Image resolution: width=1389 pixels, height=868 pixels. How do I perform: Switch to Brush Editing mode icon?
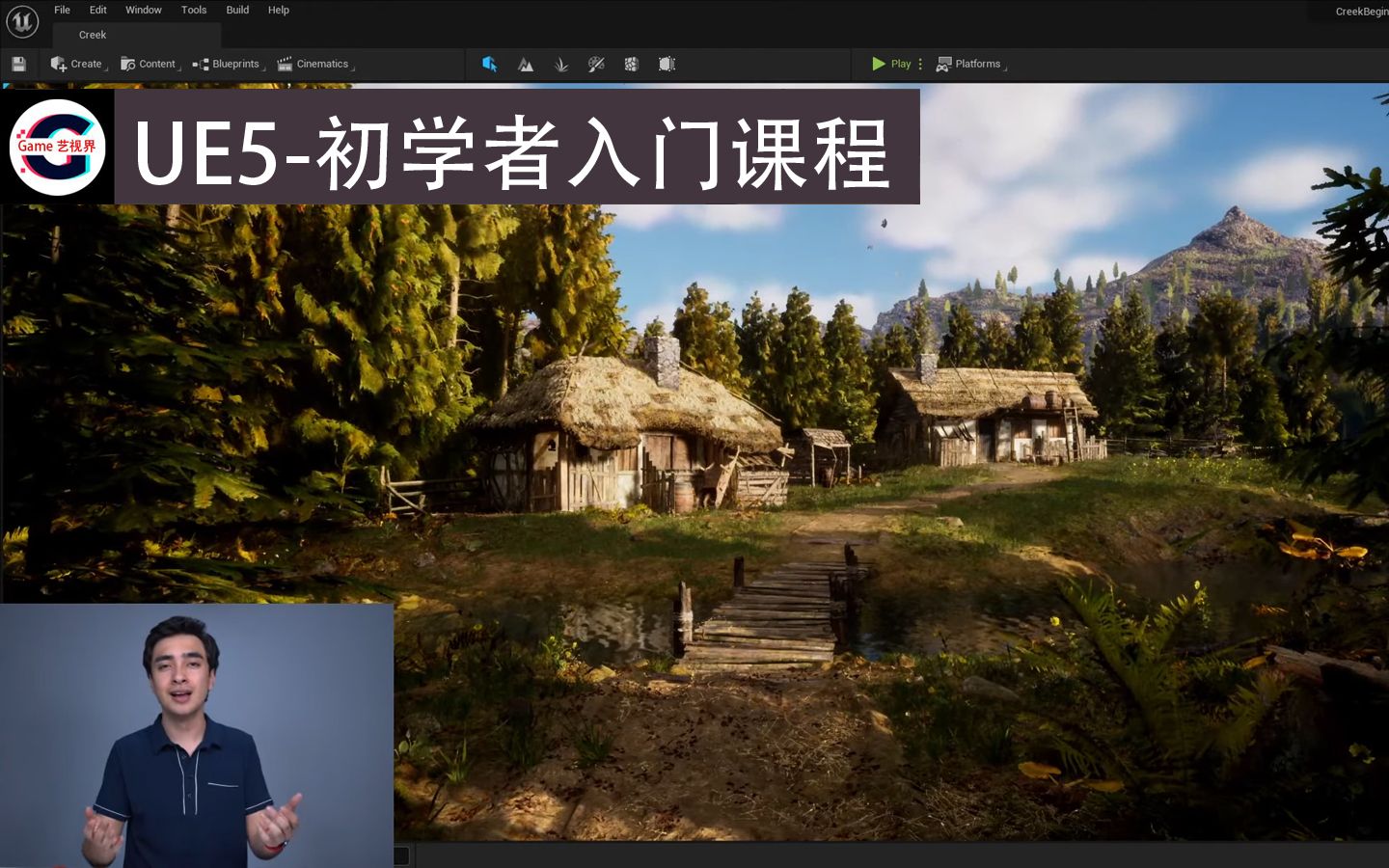coord(667,64)
